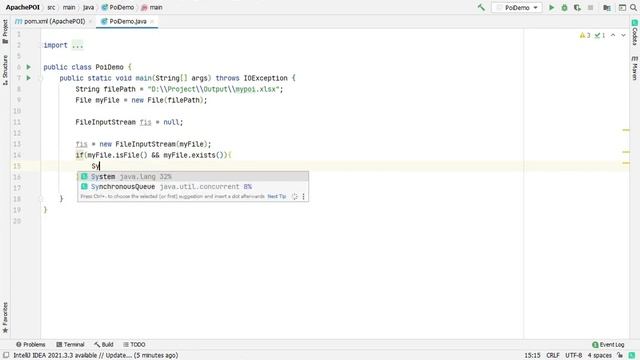Screen dimensions: 640x360
Task: Click the typo check count indicator
Action: pyautogui.click(x=600, y=36)
